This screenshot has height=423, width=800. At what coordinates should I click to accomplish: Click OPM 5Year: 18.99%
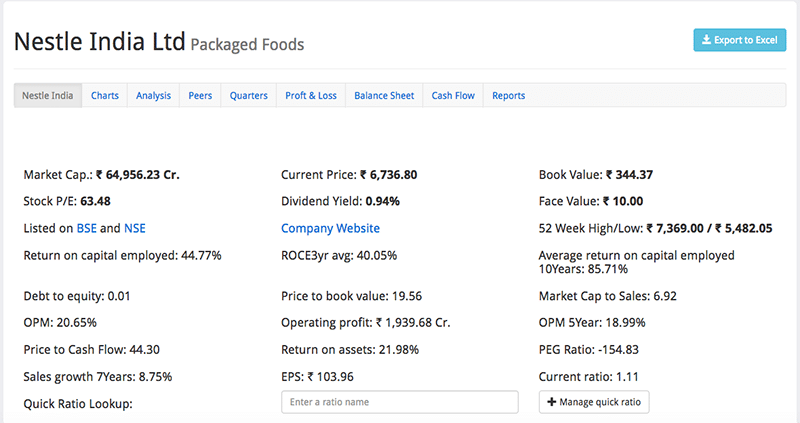click(x=592, y=322)
